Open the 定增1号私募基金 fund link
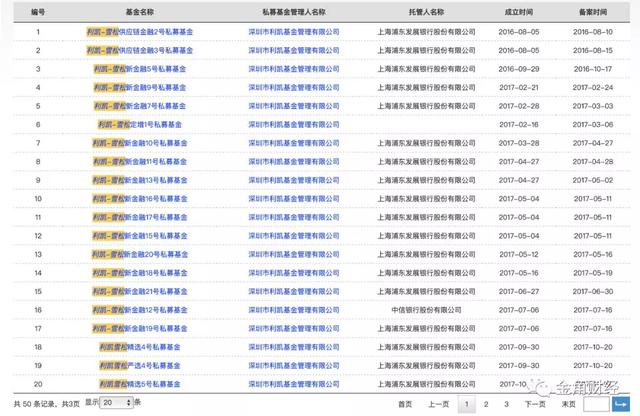The width and height of the screenshot is (640, 416). (140, 125)
